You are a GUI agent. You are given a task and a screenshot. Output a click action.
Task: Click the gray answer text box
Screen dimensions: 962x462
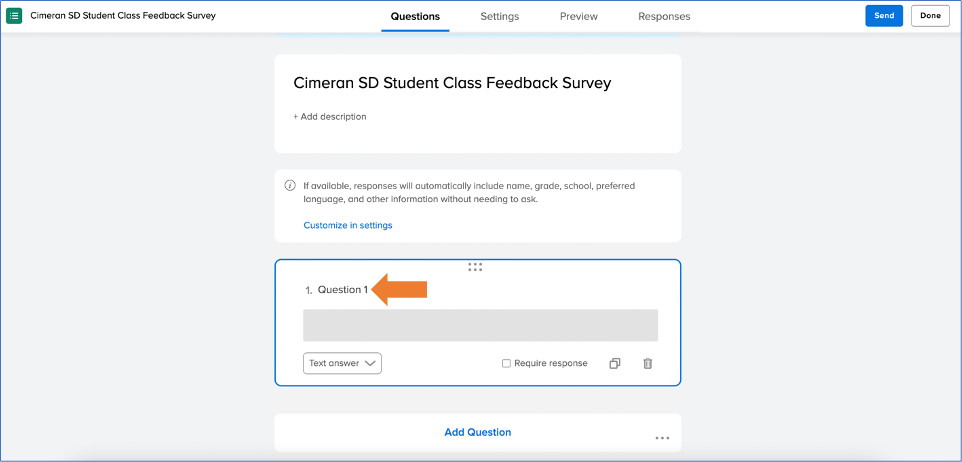point(480,326)
